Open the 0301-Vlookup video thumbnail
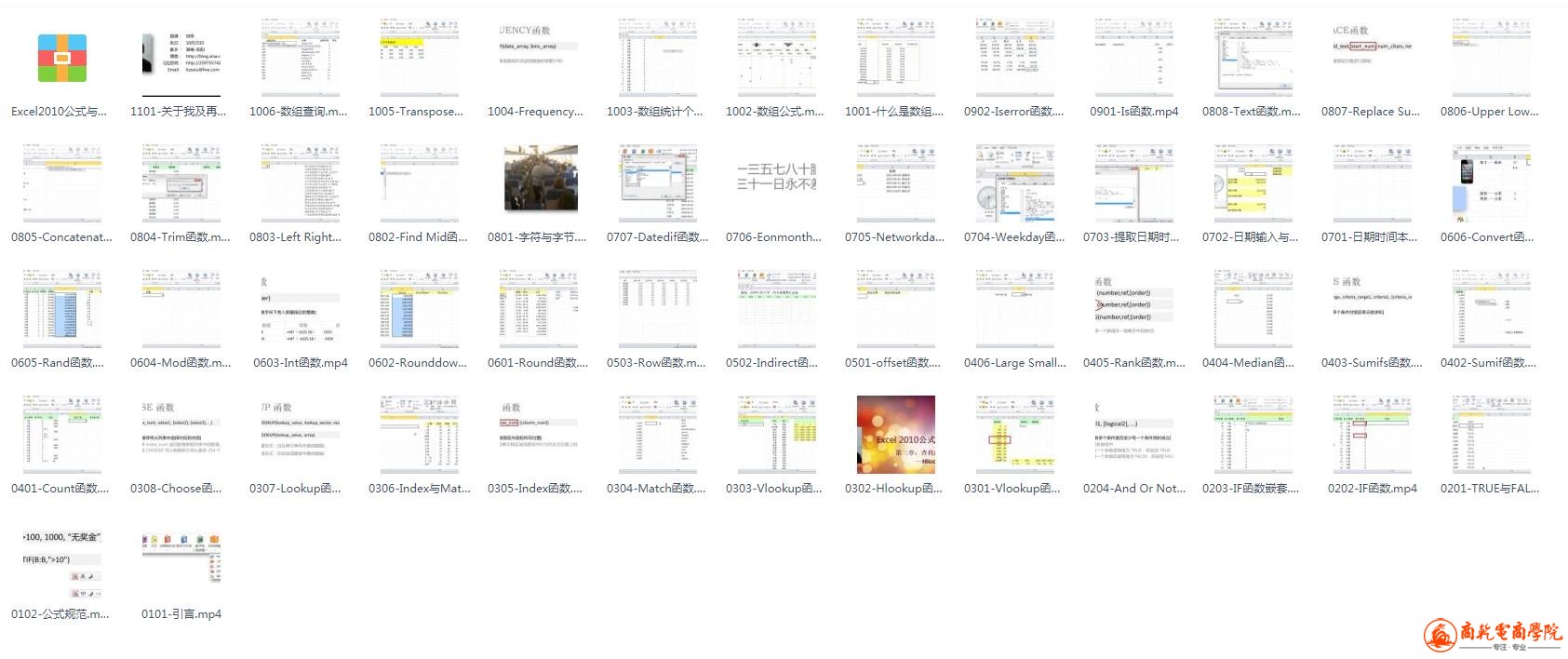Viewport: 1568px width, 659px height. 1015,434
